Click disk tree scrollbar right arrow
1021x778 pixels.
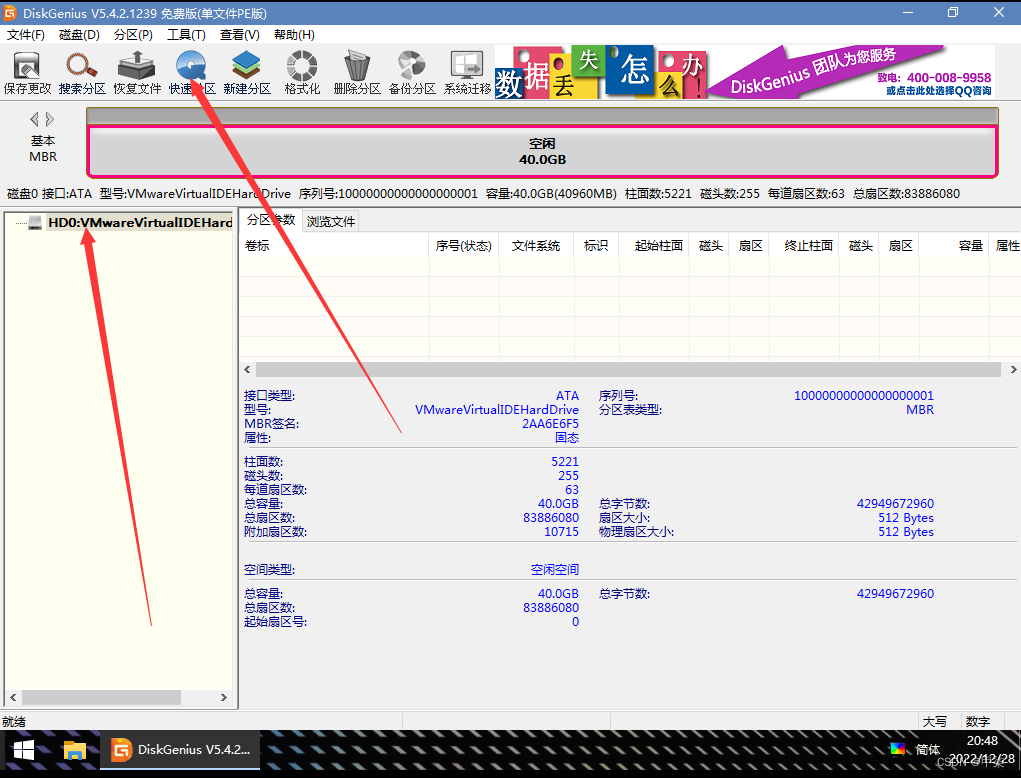tap(223, 697)
